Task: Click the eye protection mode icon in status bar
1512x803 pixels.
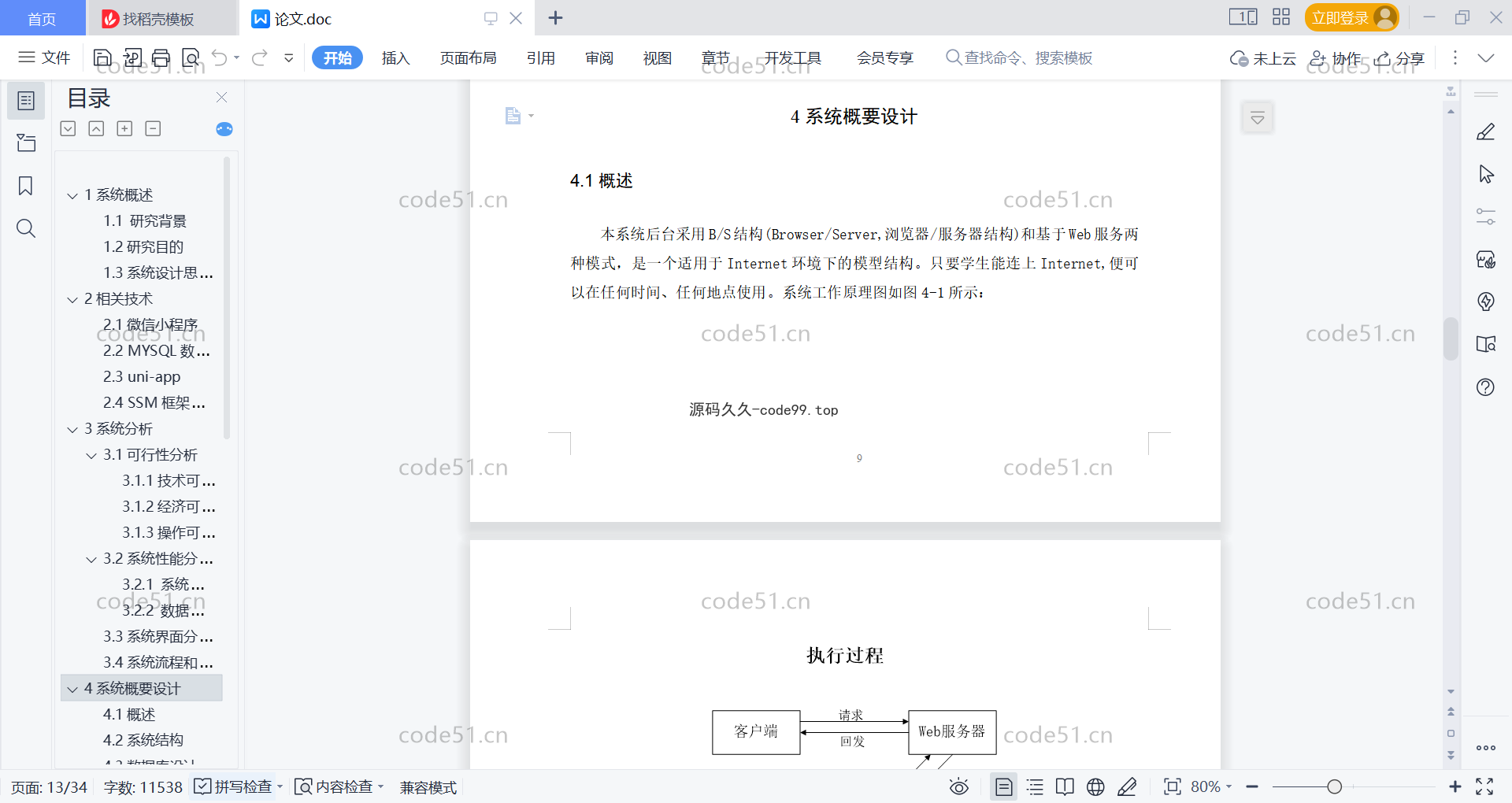Action: click(958, 786)
